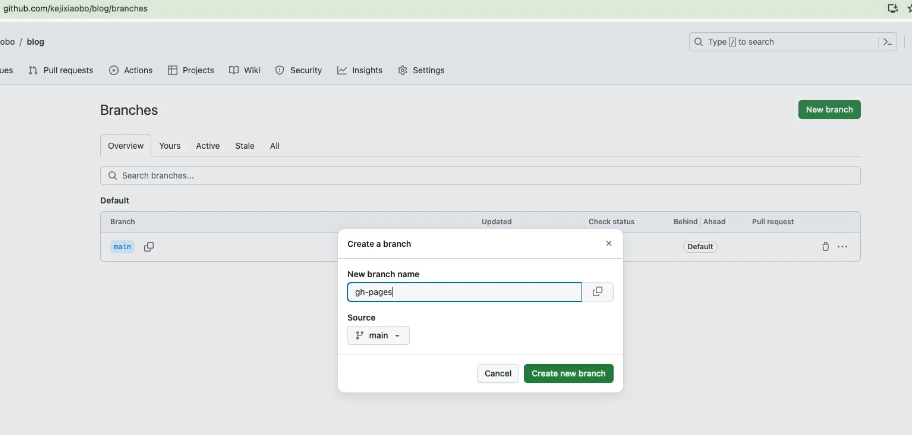Cancel the branch creation dialog

498,373
